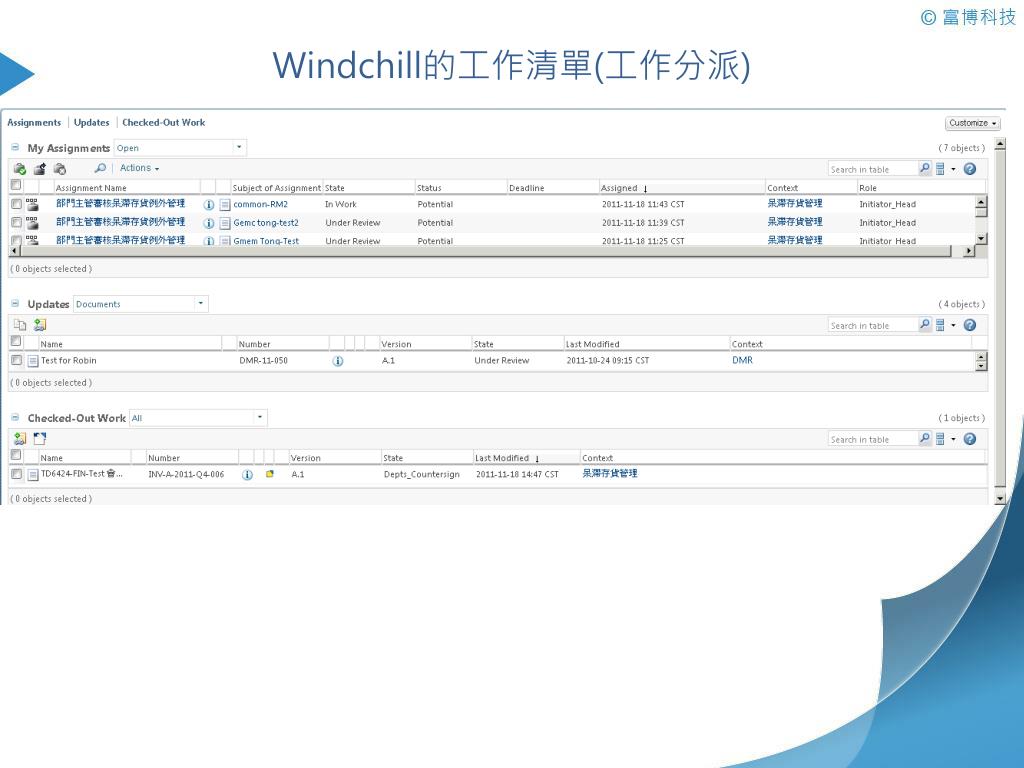Click the third briefcase icon in My Assignments toolbar
1024x768 pixels.
[x=59, y=168]
